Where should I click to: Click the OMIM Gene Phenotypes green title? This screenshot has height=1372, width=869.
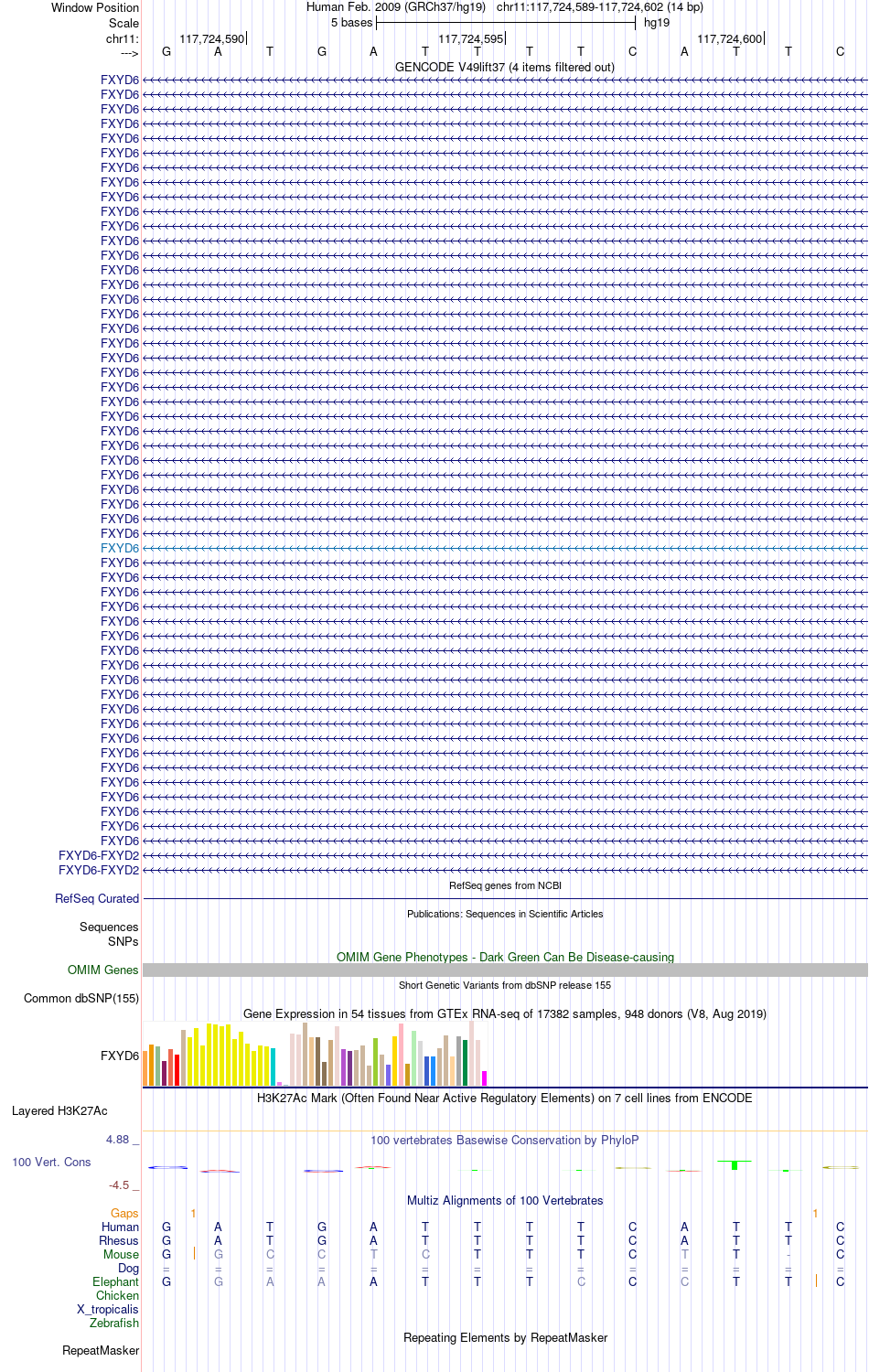pyautogui.click(x=505, y=957)
